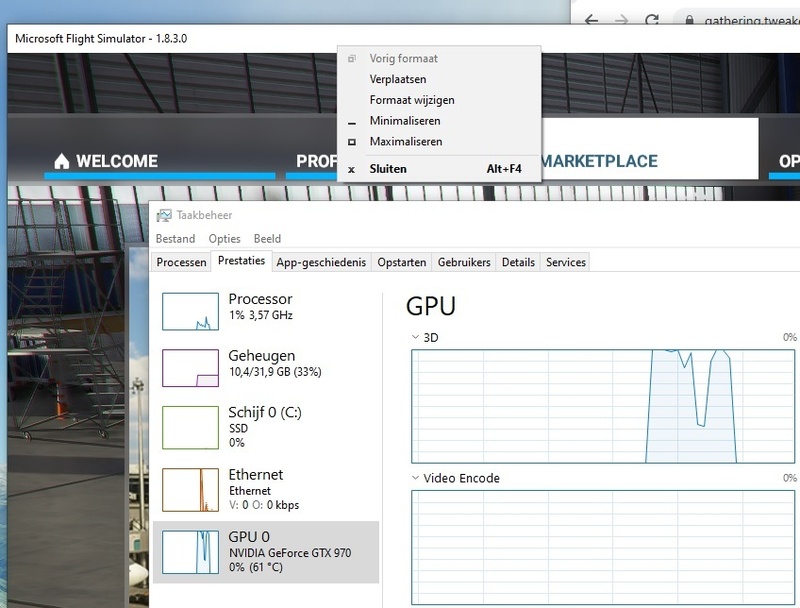
Task: Open the 3D engine dropdown chevron
Action: [415, 337]
